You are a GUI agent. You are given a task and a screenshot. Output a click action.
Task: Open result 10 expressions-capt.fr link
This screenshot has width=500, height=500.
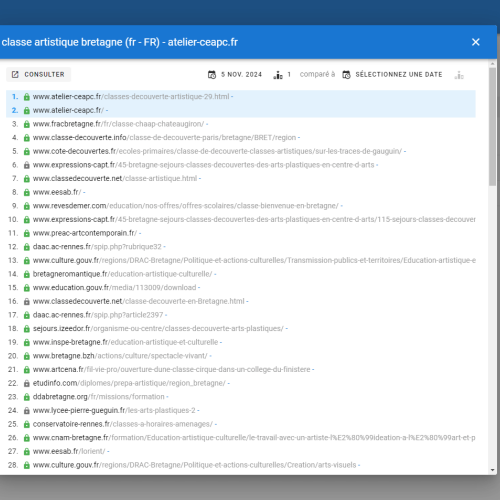pyautogui.click(x=254, y=220)
